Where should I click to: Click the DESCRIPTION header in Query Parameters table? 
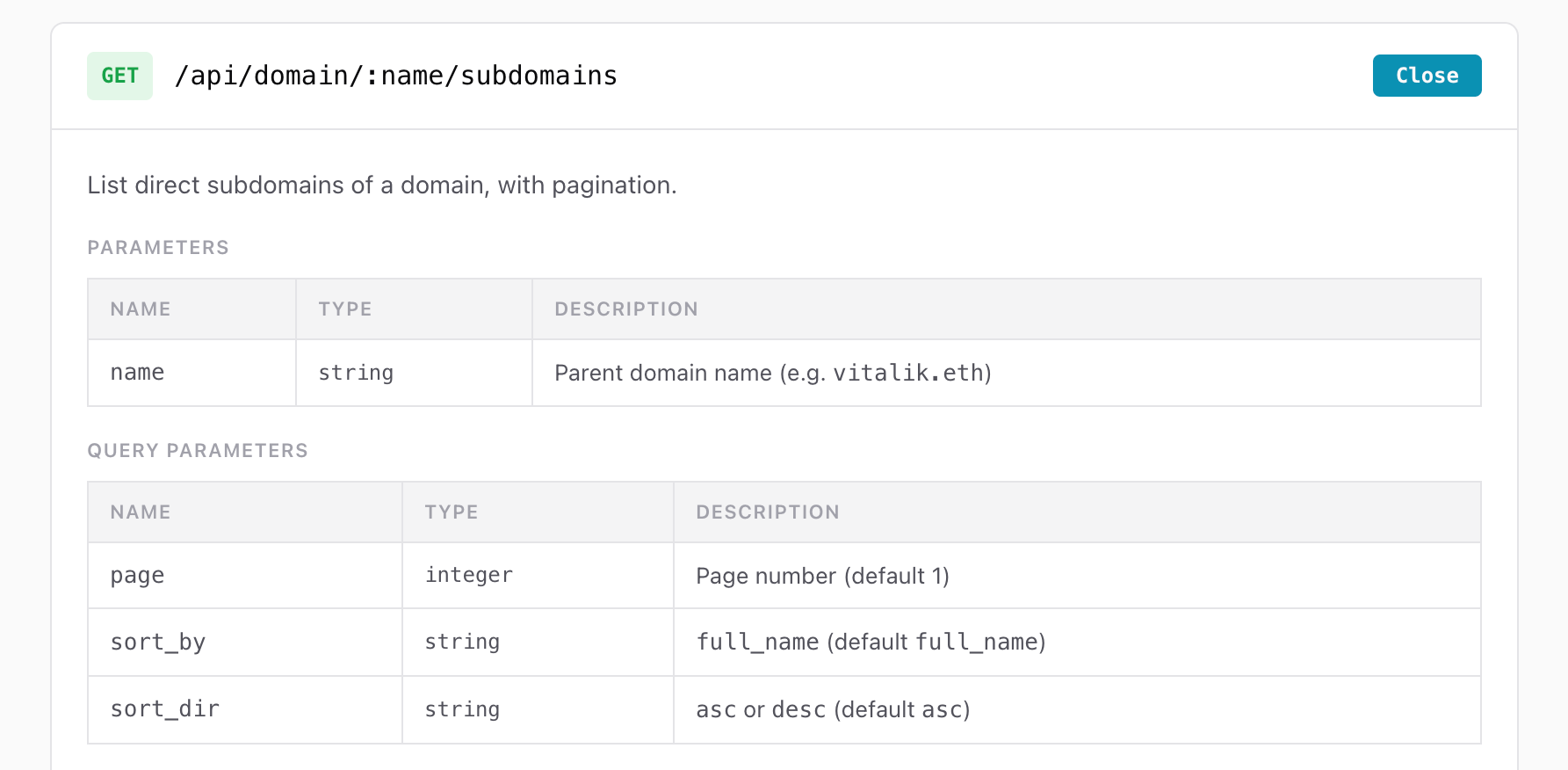(767, 512)
